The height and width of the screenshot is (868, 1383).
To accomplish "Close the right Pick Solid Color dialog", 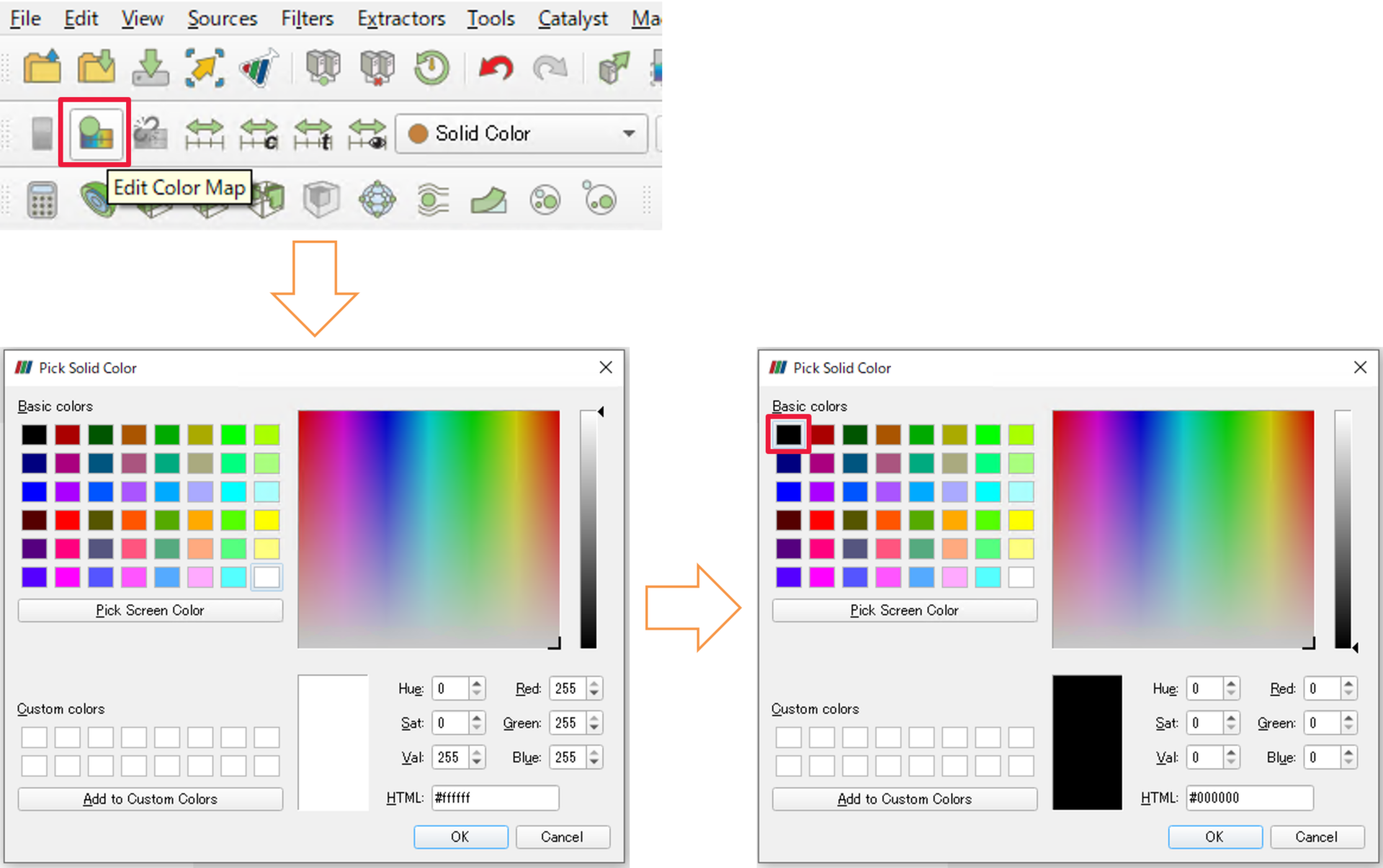I will click(1360, 367).
